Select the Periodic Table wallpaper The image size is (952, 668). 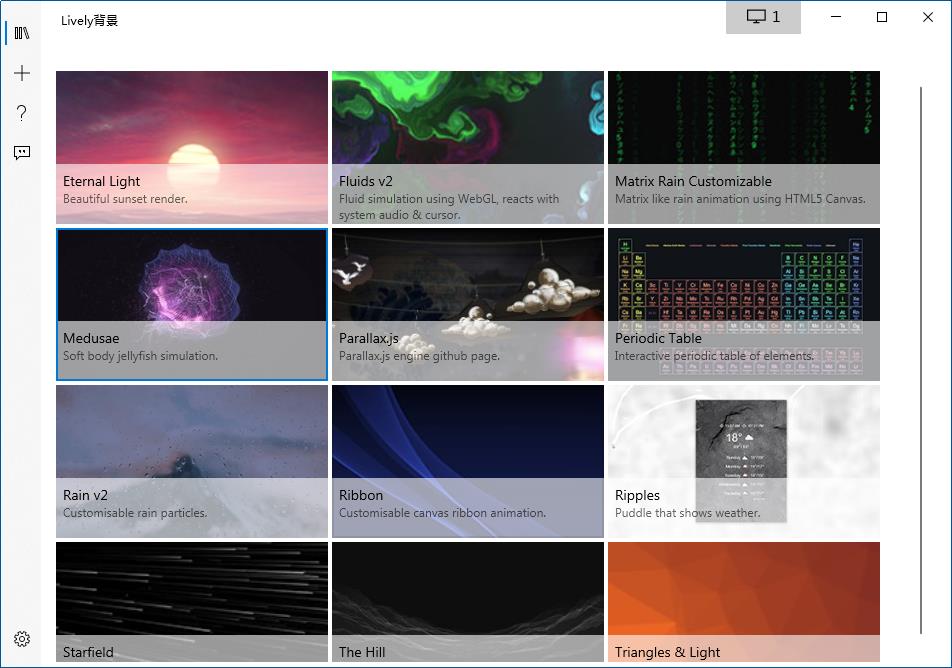[744, 305]
